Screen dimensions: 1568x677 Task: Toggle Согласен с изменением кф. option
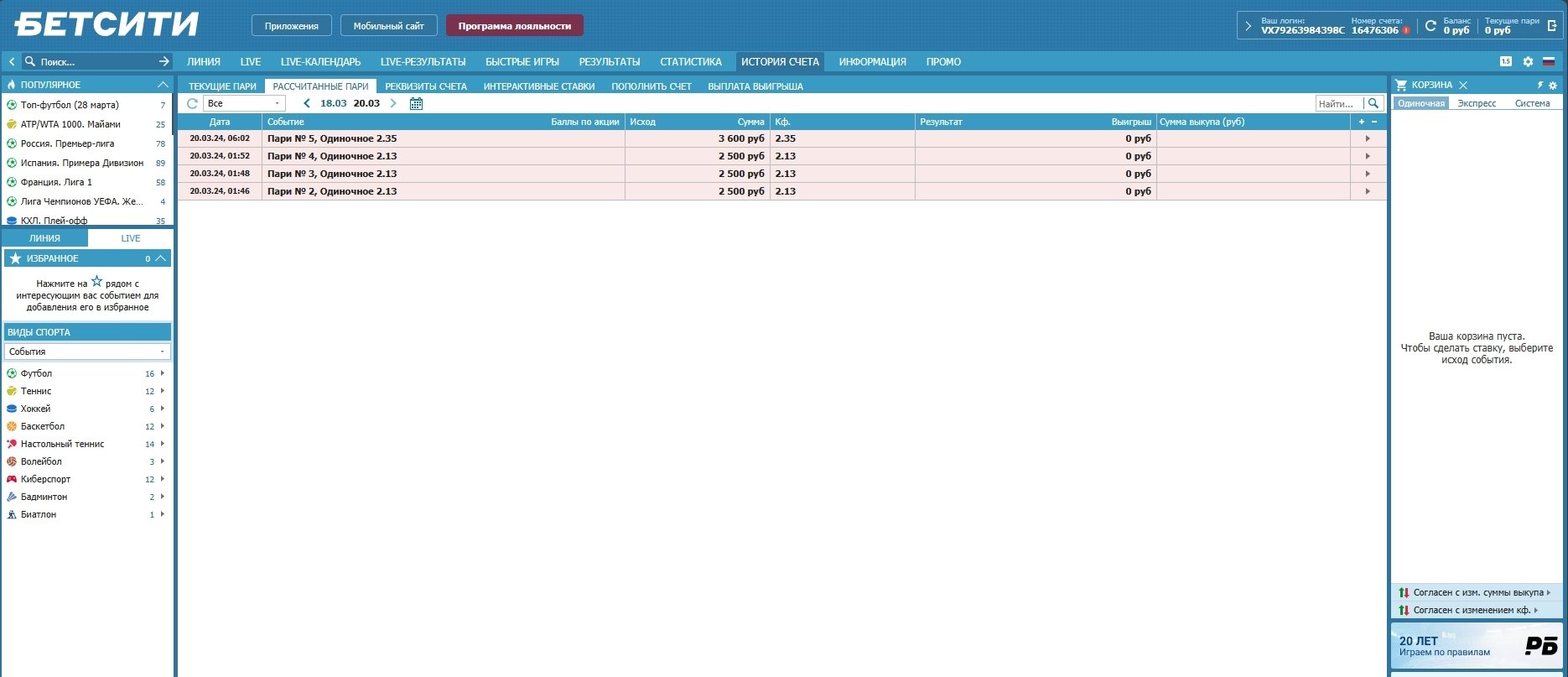tap(1471, 610)
